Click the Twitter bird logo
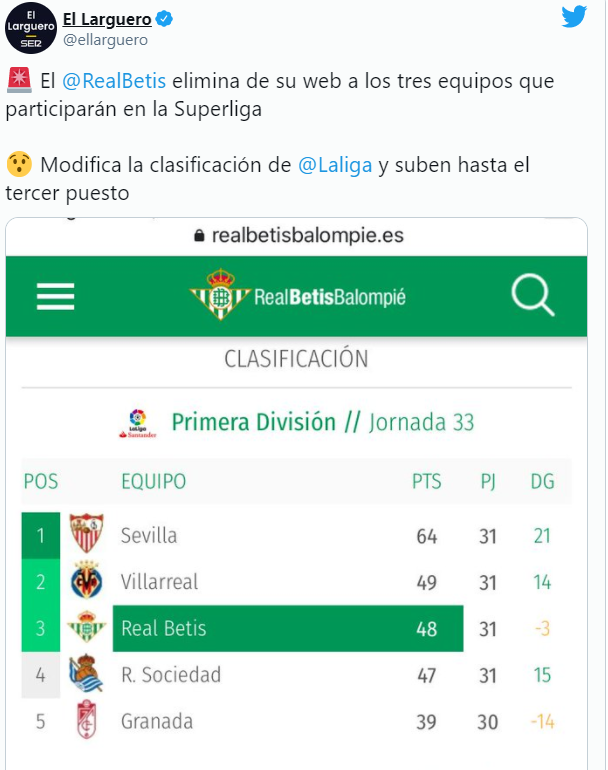608x770 pixels. pos(574,17)
